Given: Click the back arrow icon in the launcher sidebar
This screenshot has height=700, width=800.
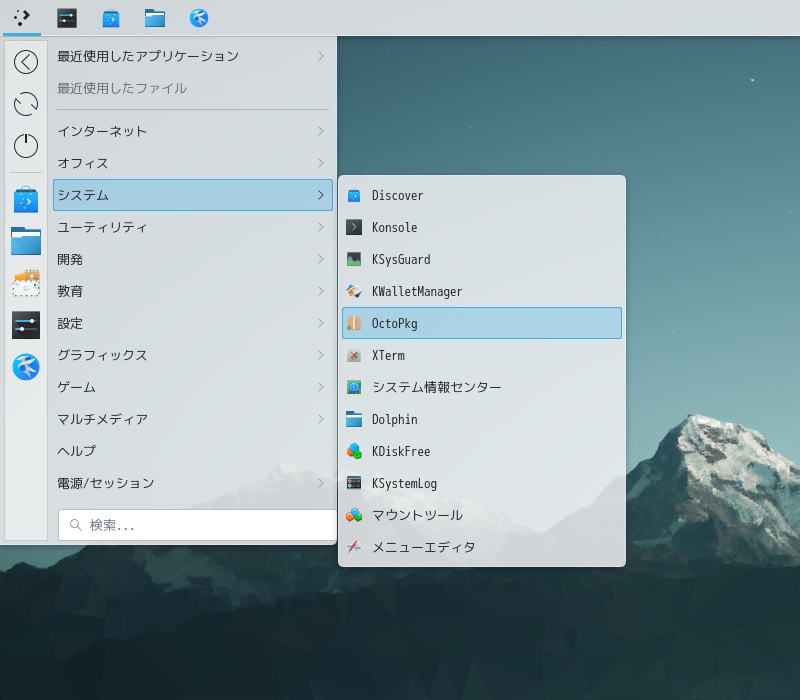Looking at the screenshot, I should pos(26,62).
